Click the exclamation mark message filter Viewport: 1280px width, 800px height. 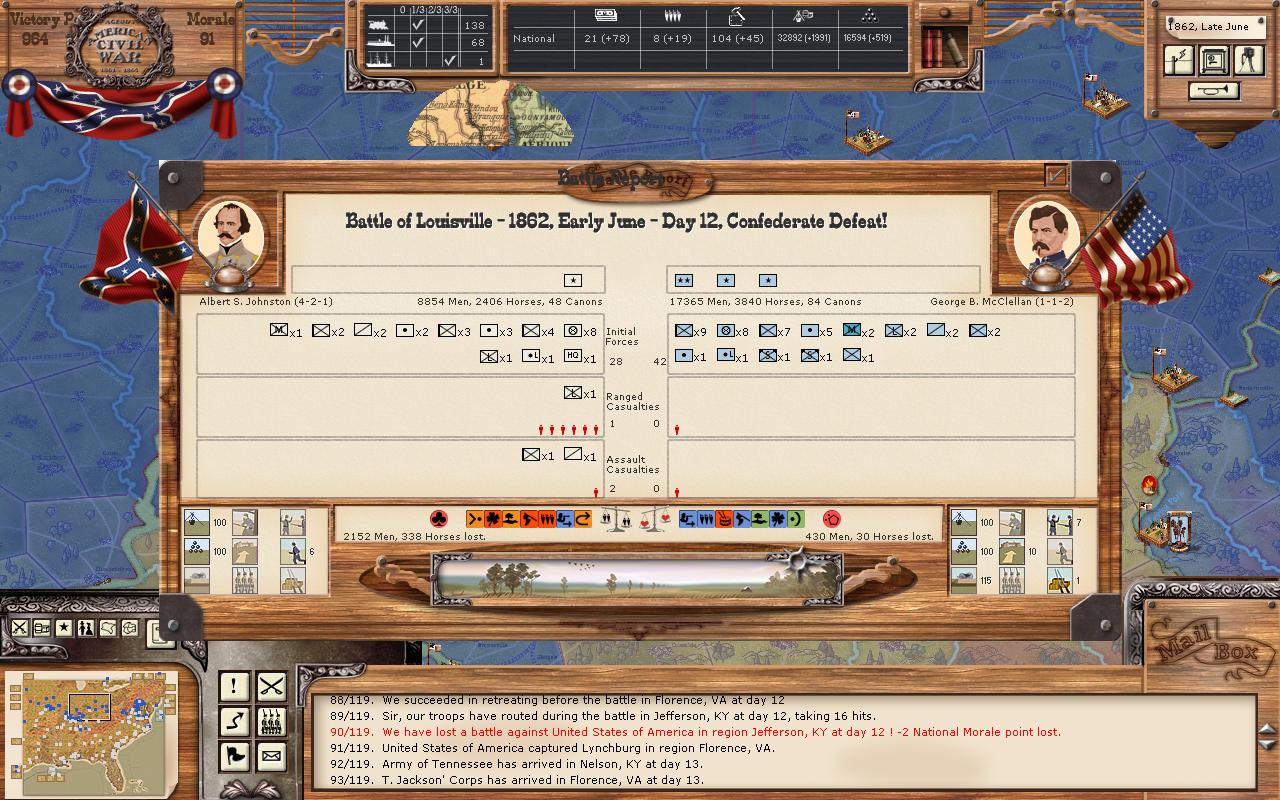[x=234, y=686]
